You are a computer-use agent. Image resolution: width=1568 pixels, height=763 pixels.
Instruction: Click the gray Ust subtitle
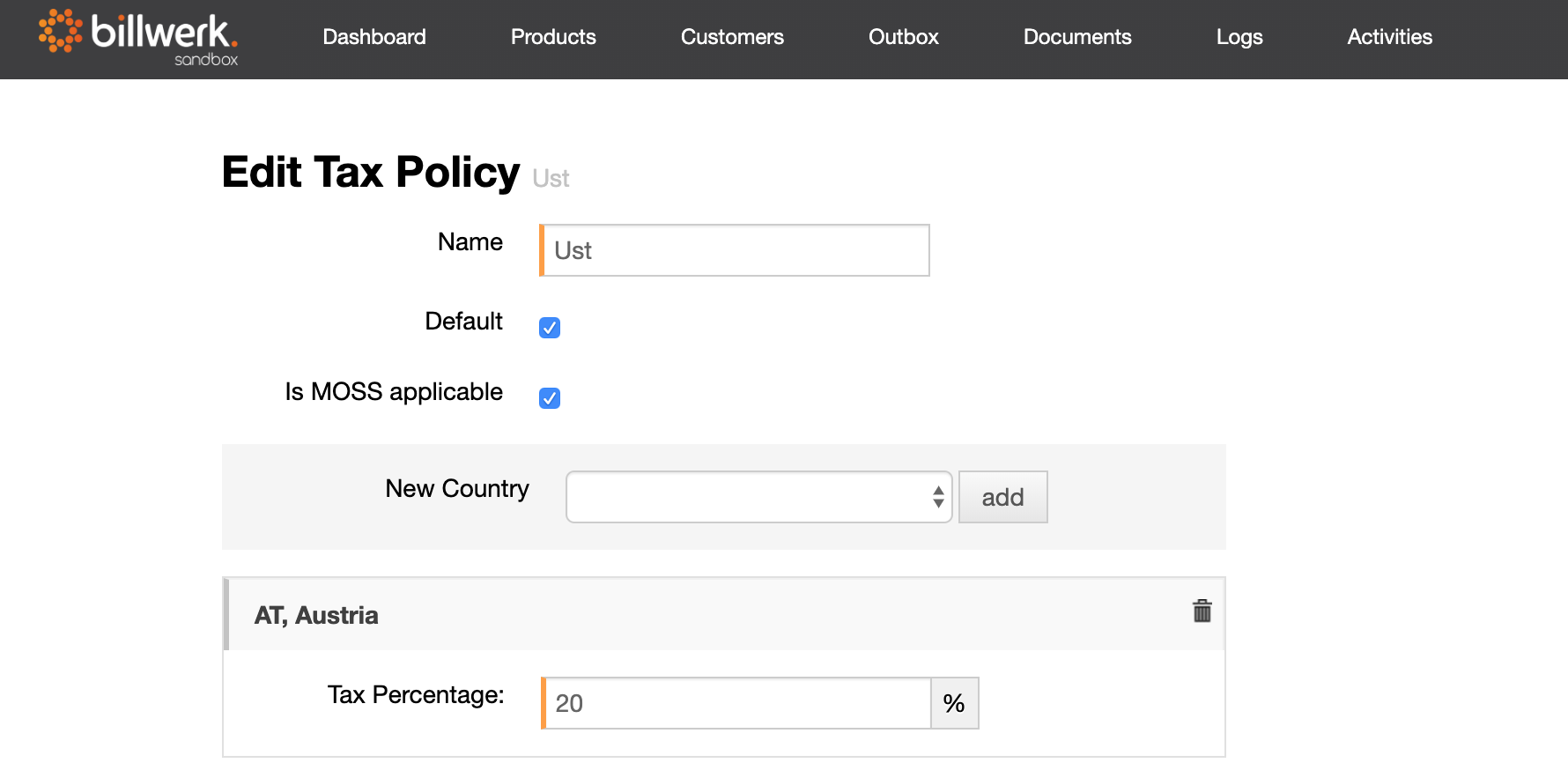[x=551, y=179]
